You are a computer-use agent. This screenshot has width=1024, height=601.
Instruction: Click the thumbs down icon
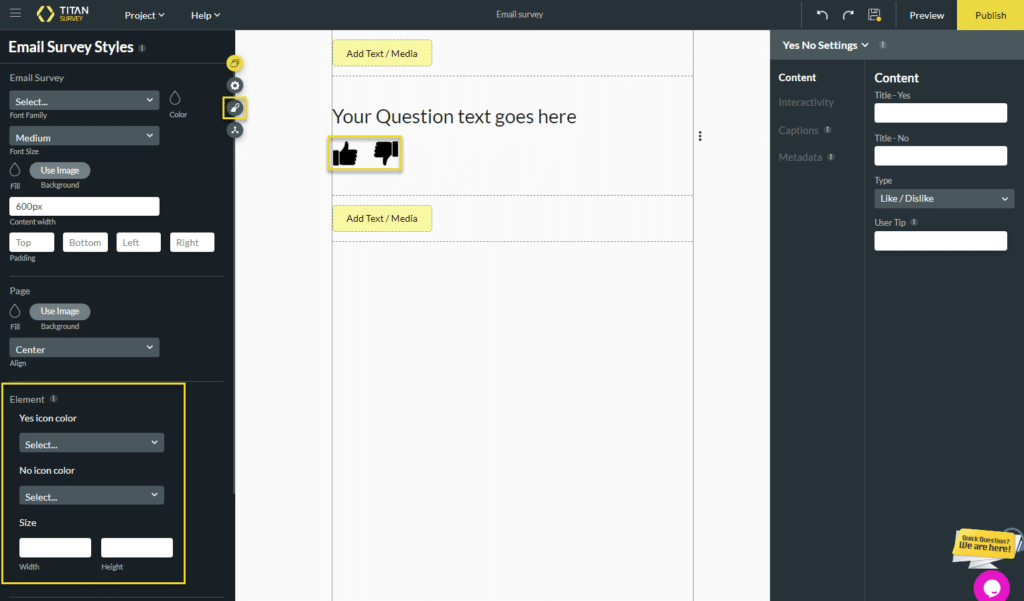[x=386, y=153]
